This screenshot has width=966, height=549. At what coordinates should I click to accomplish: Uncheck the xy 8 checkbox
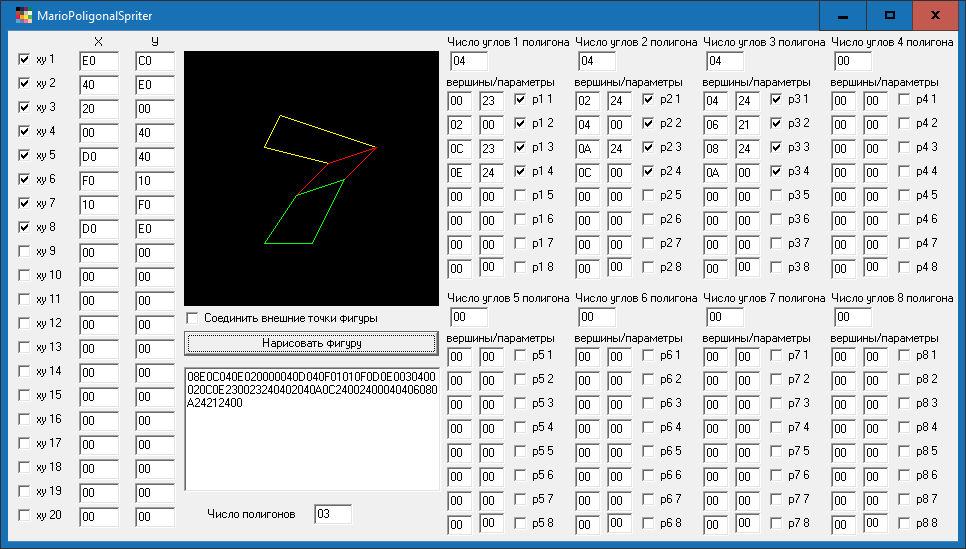[x=24, y=227]
